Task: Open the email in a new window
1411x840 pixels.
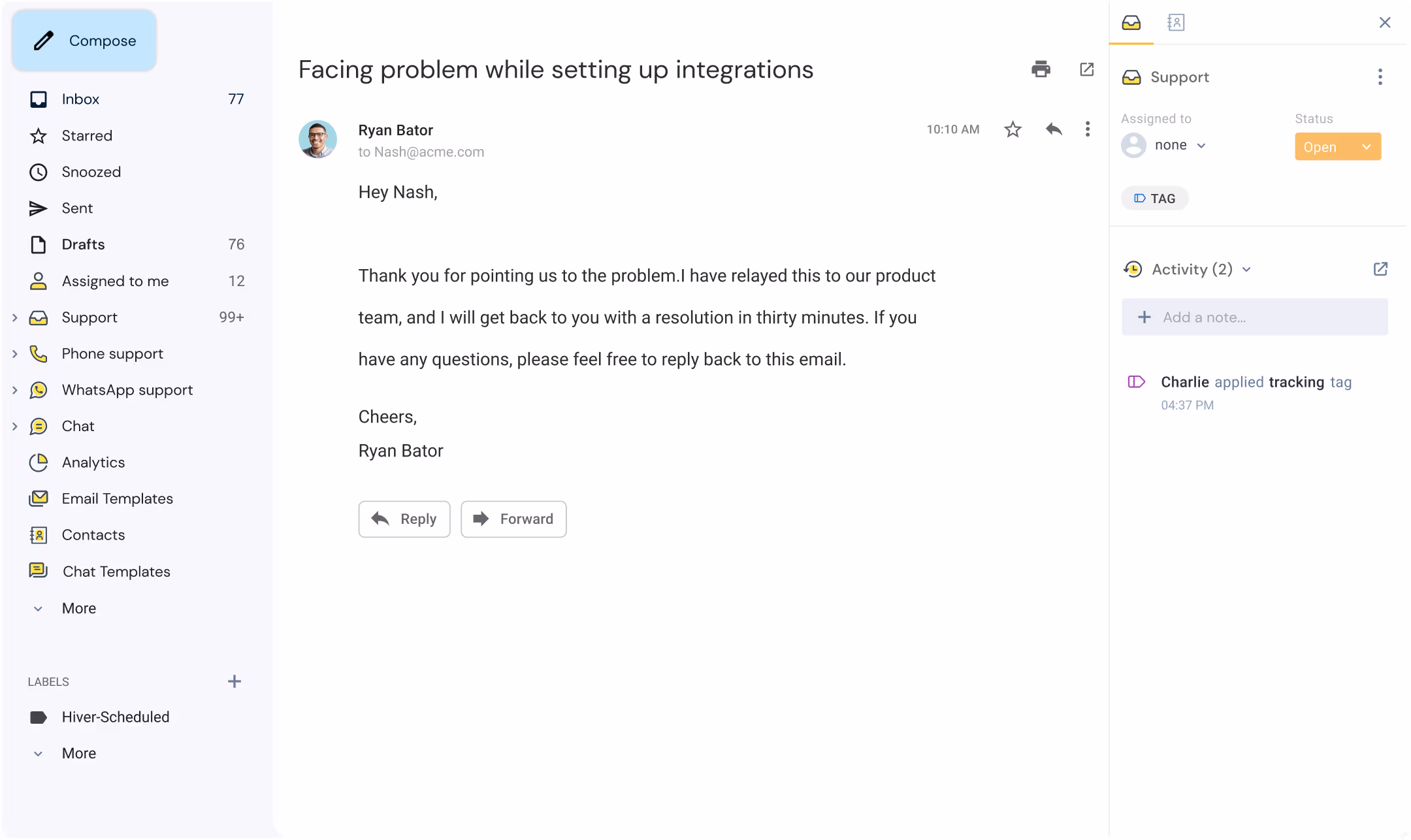Action: (x=1086, y=69)
